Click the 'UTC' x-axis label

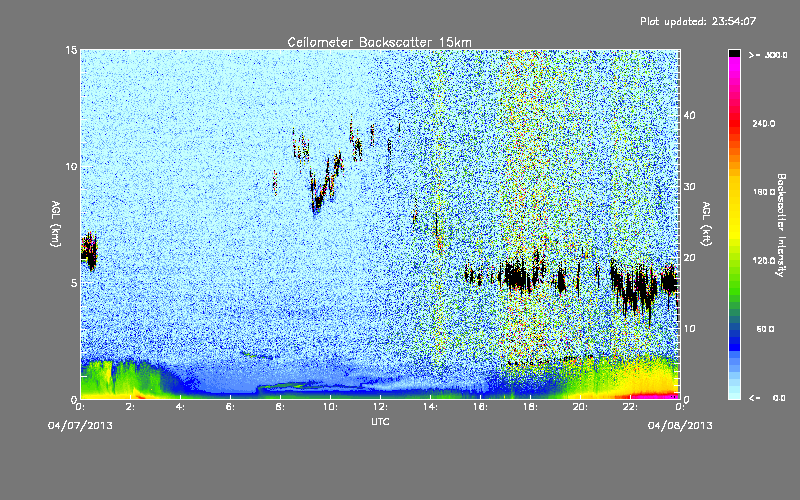380,421
